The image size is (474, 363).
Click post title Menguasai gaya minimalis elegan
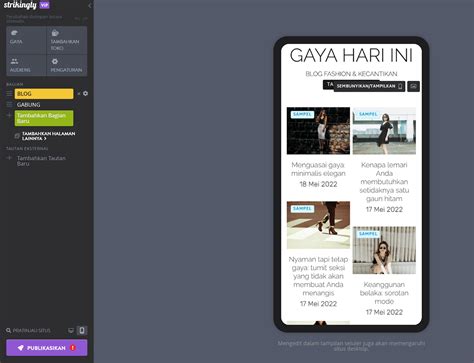[318, 169]
